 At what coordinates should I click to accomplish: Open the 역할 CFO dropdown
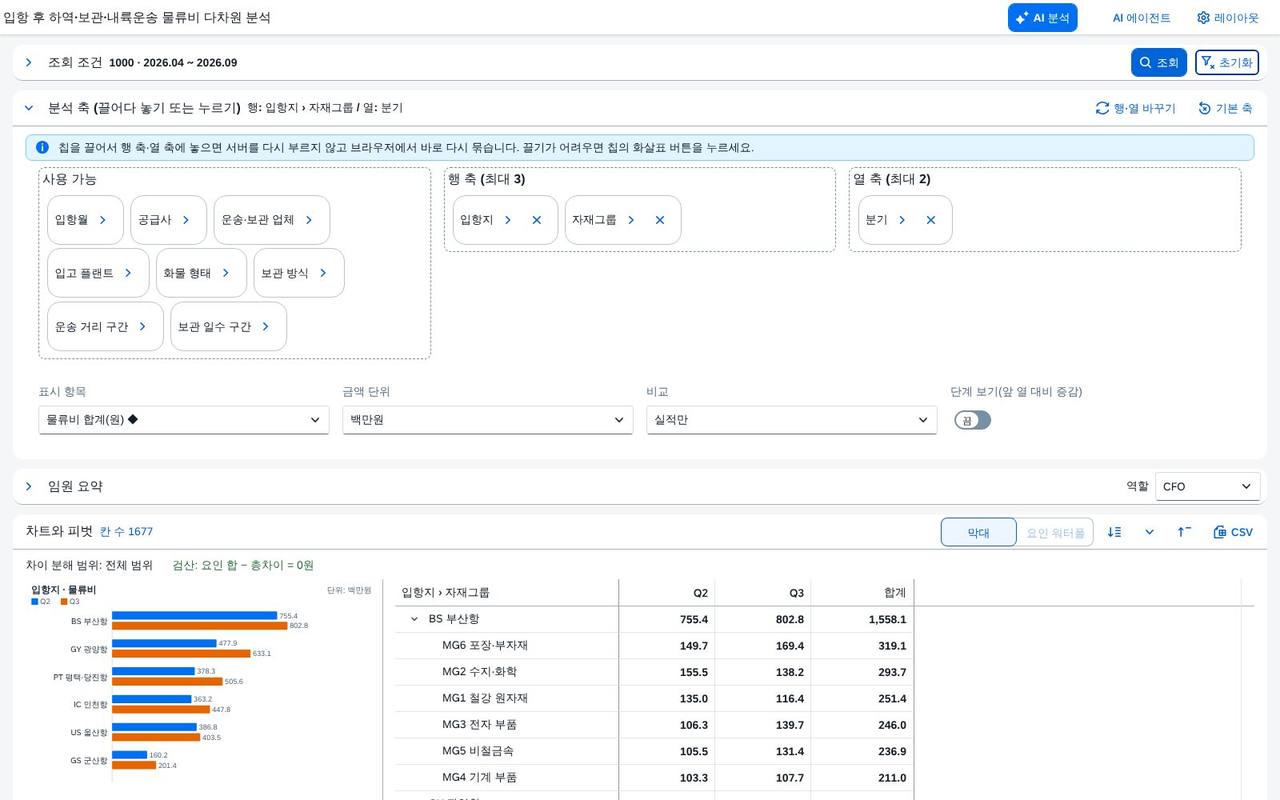(x=1208, y=486)
